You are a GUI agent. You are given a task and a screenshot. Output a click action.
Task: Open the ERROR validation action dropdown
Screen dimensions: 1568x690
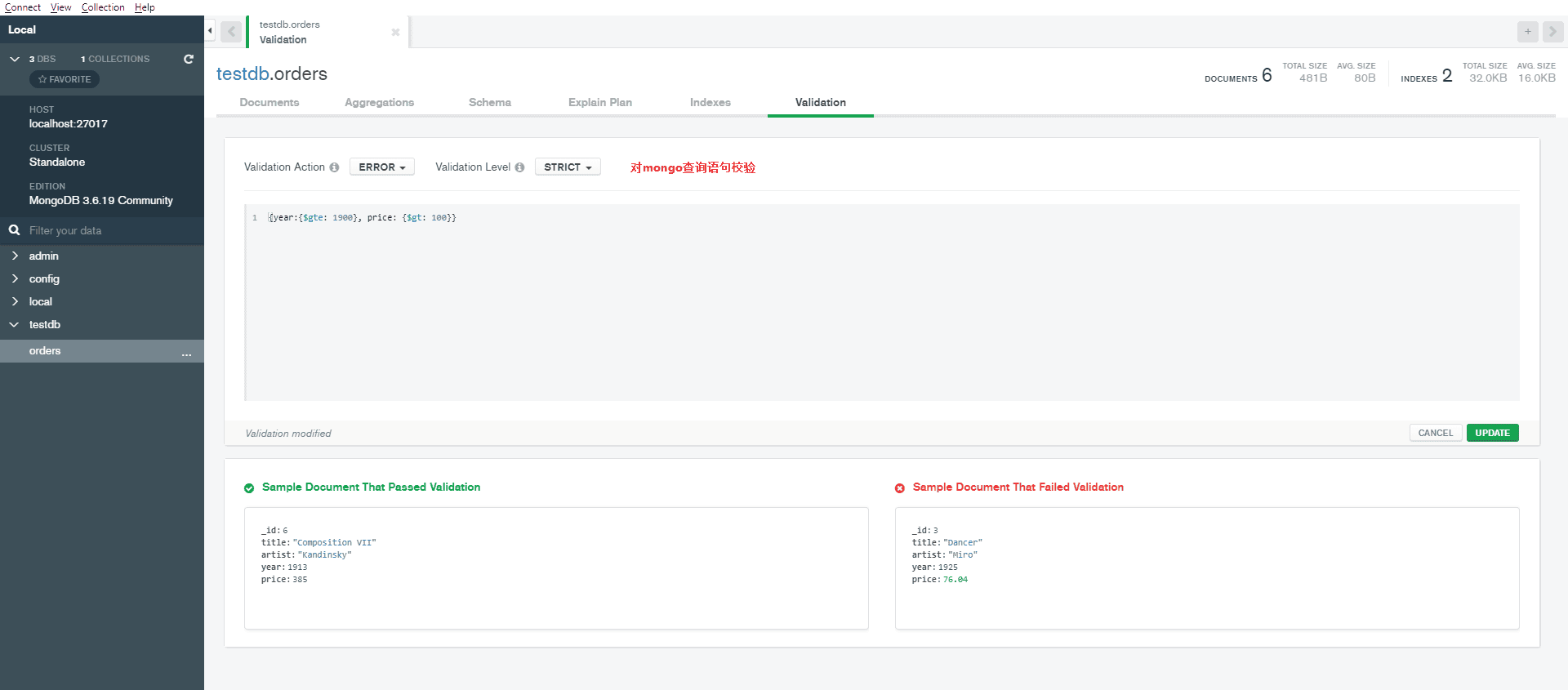[381, 167]
